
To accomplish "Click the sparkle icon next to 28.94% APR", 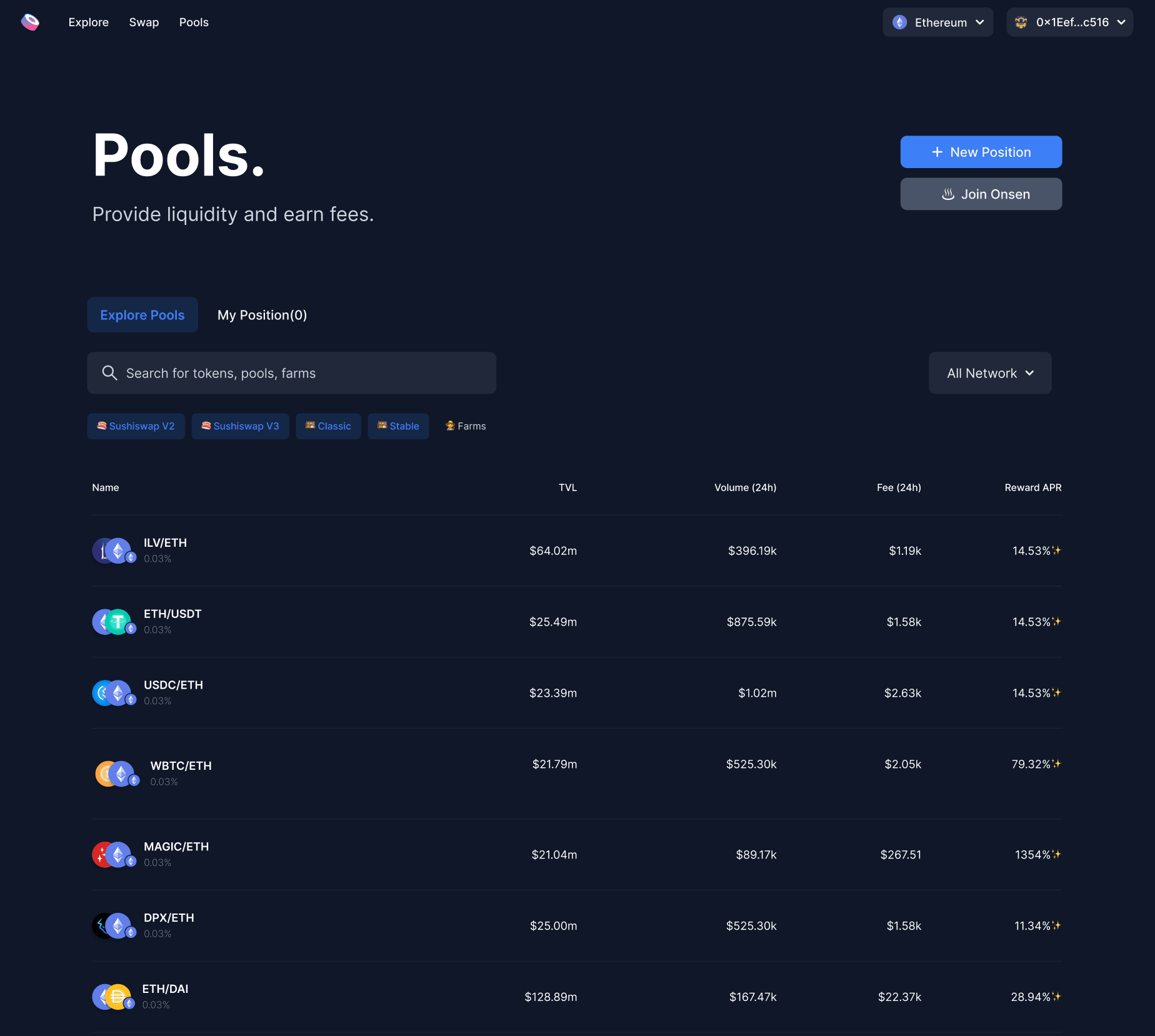I will (1056, 997).
